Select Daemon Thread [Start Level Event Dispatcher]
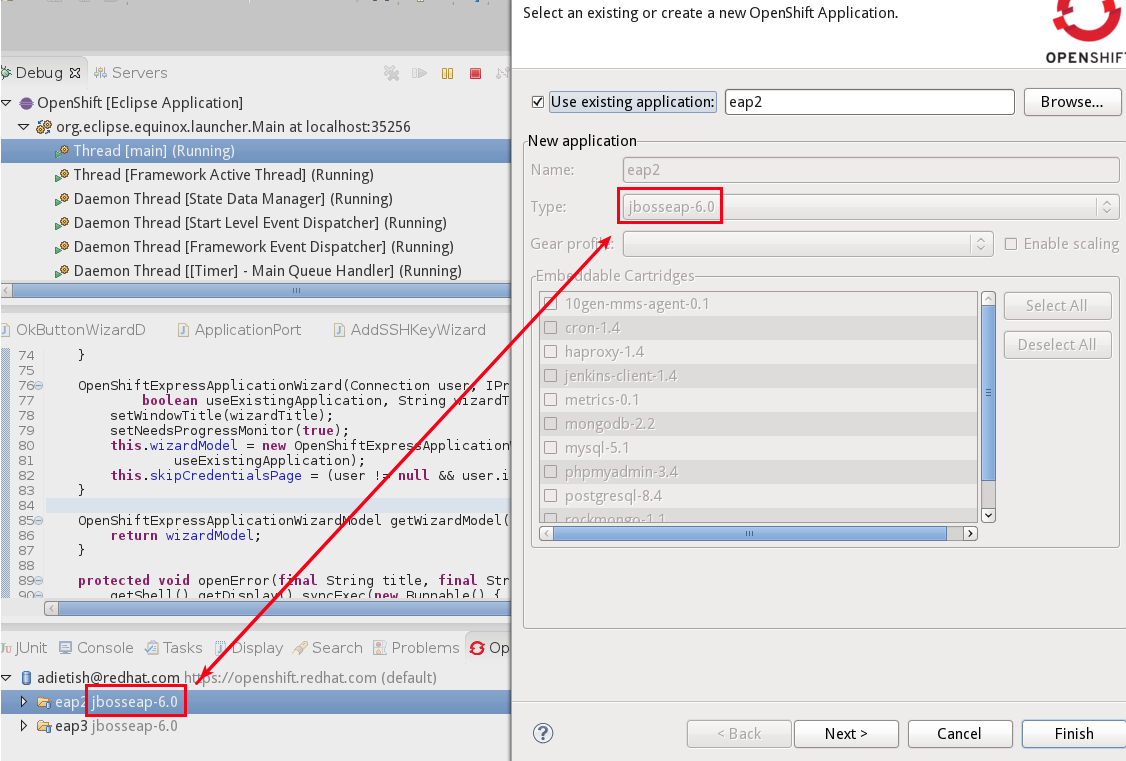Image resolution: width=1126 pixels, height=761 pixels. point(256,223)
